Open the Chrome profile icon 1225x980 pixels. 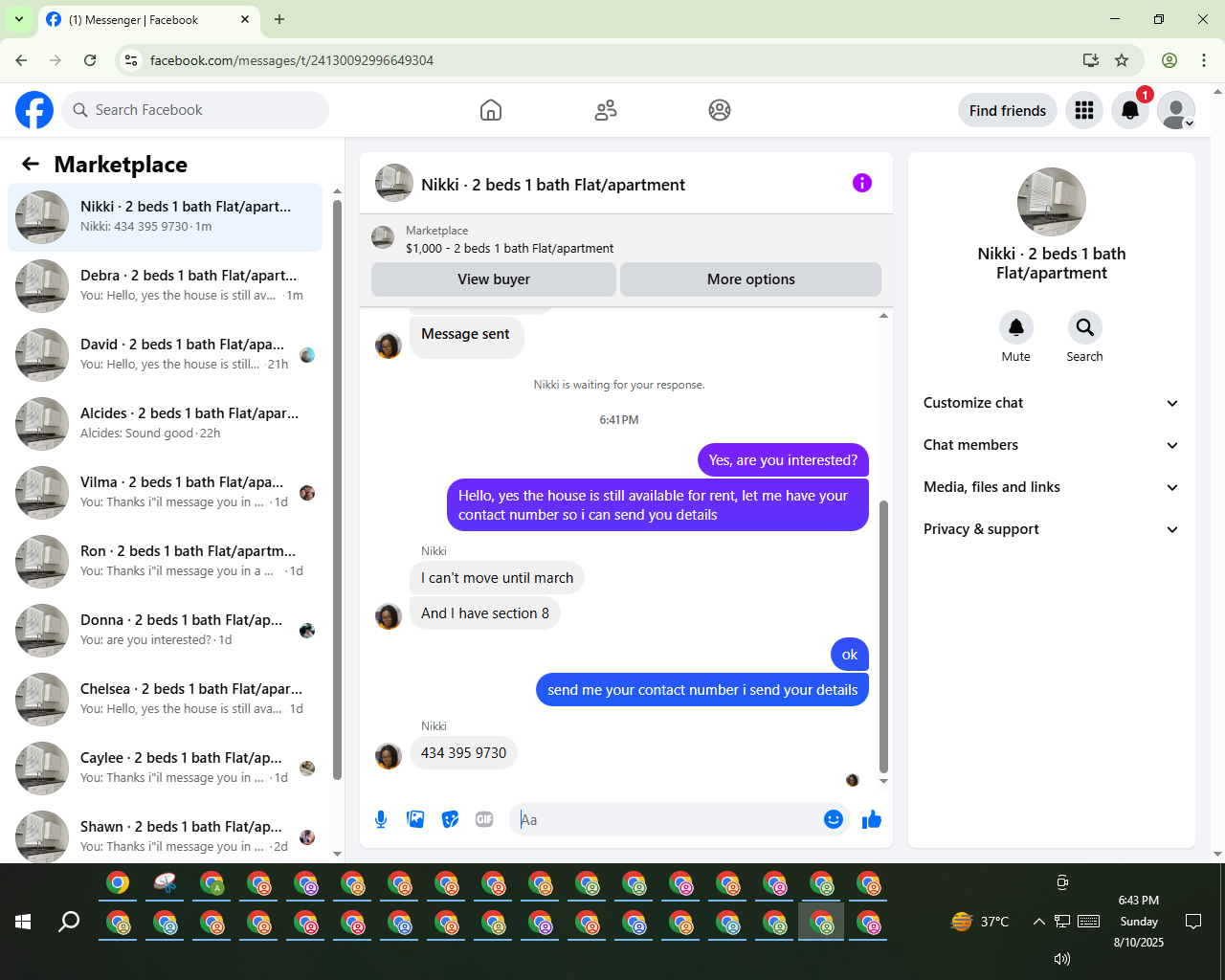click(x=1169, y=60)
